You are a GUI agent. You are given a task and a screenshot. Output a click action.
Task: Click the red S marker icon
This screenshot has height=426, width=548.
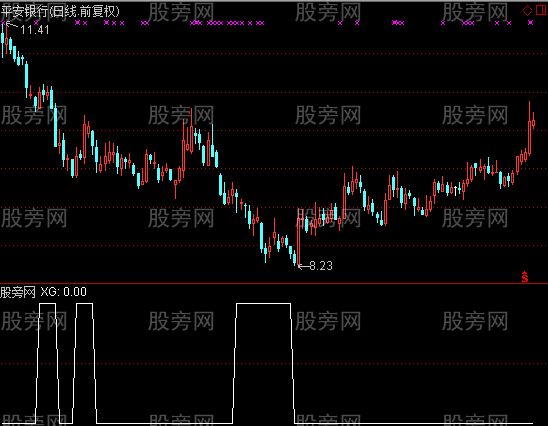click(525, 276)
